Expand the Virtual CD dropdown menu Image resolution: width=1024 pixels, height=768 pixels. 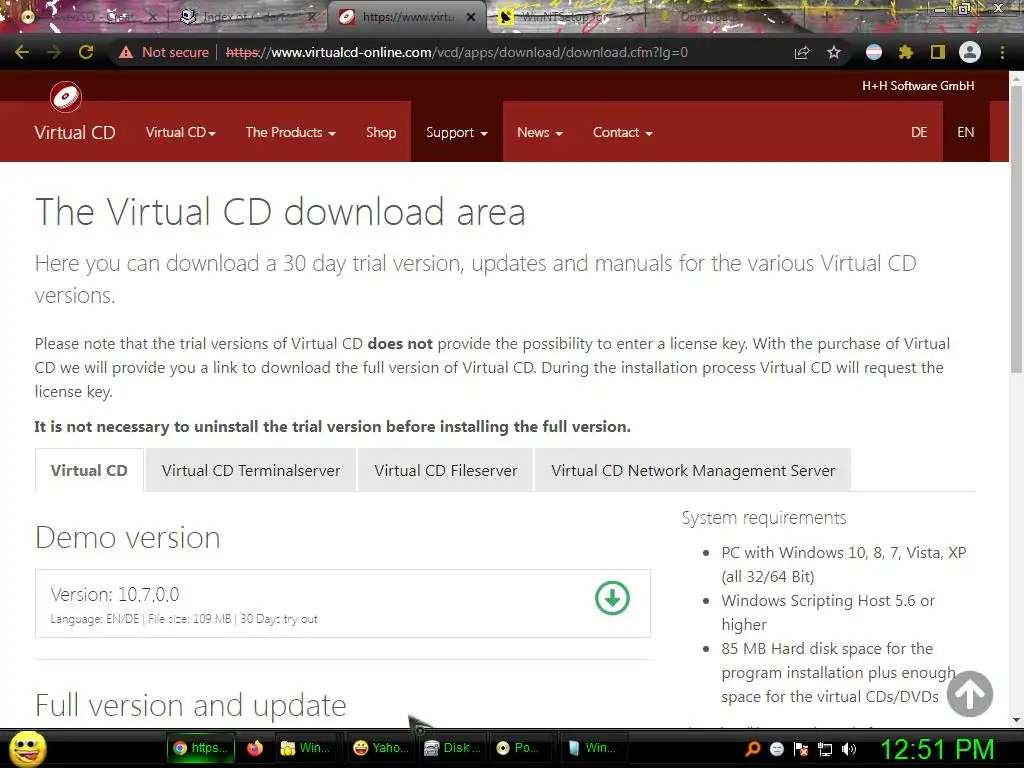(180, 133)
